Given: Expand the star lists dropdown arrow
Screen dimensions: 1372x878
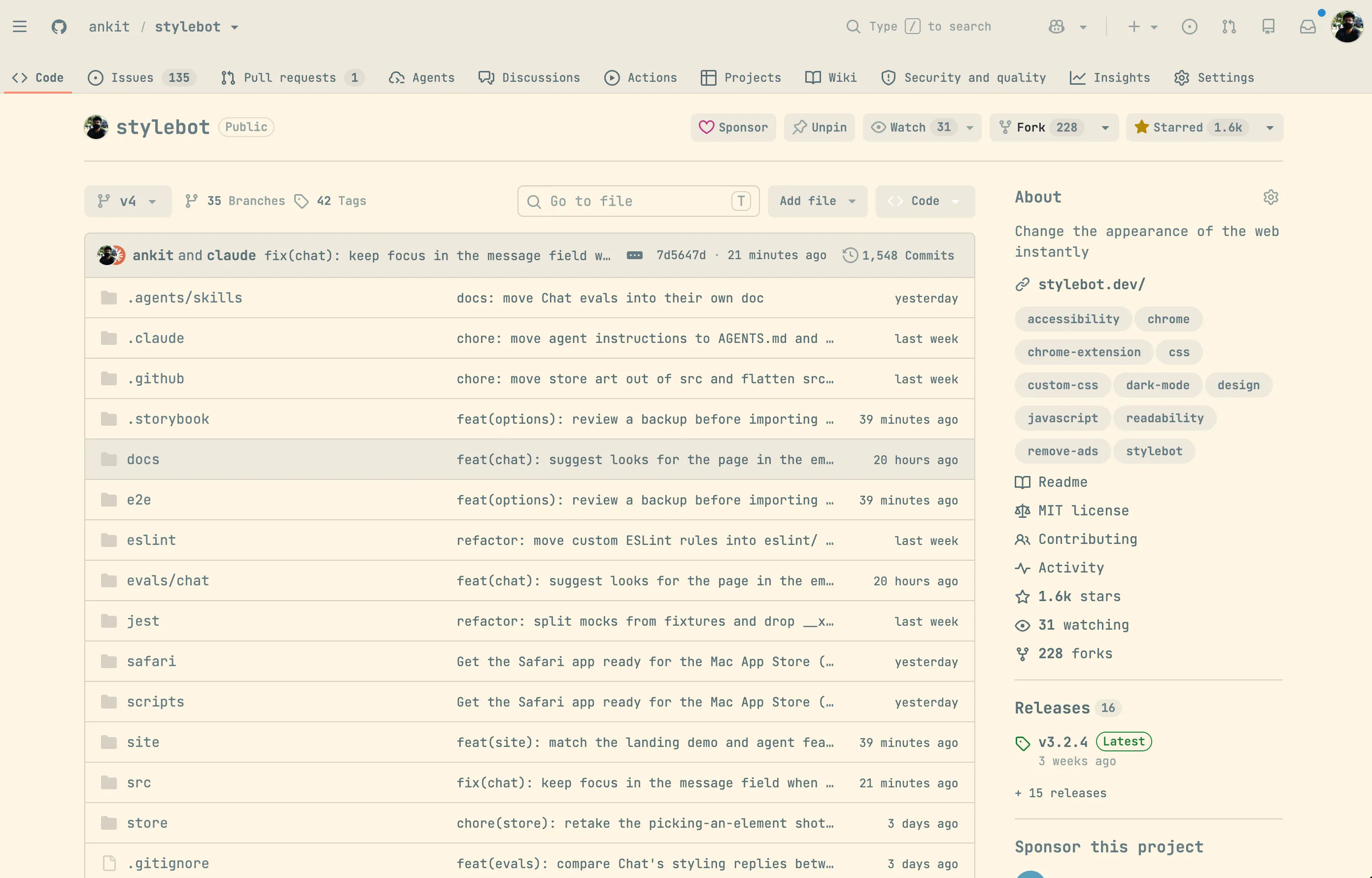Looking at the screenshot, I should 1269,128.
